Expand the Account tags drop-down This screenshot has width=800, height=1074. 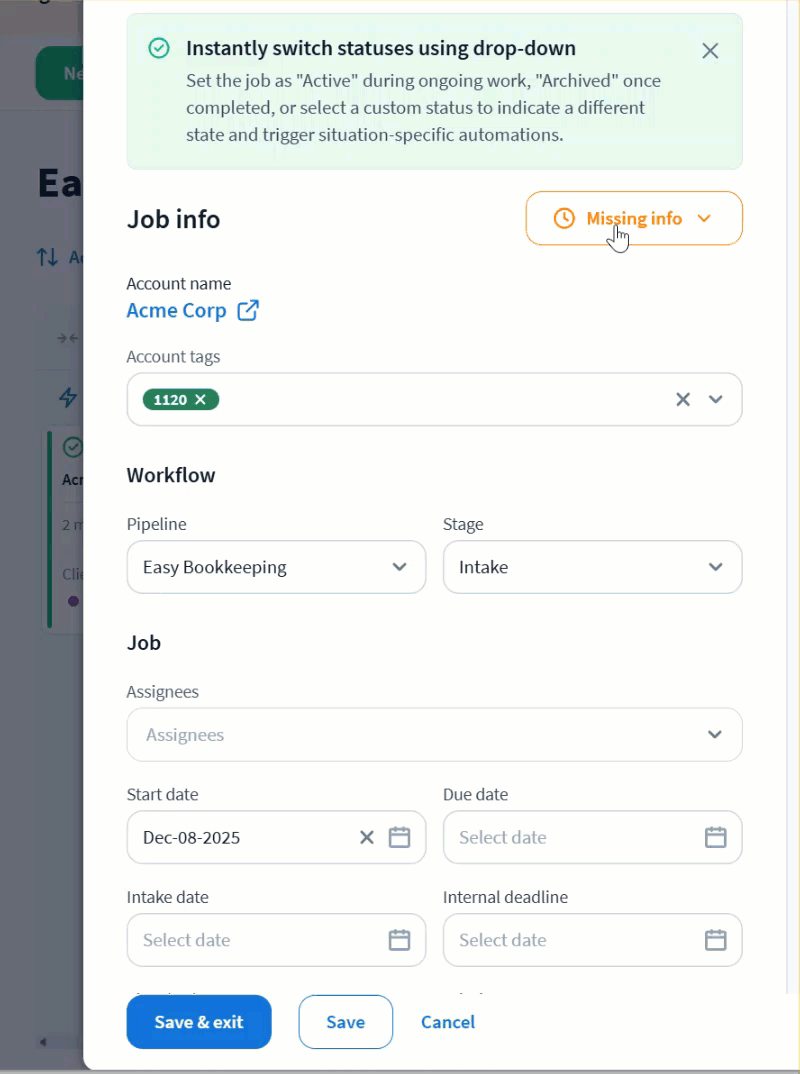[x=716, y=400]
